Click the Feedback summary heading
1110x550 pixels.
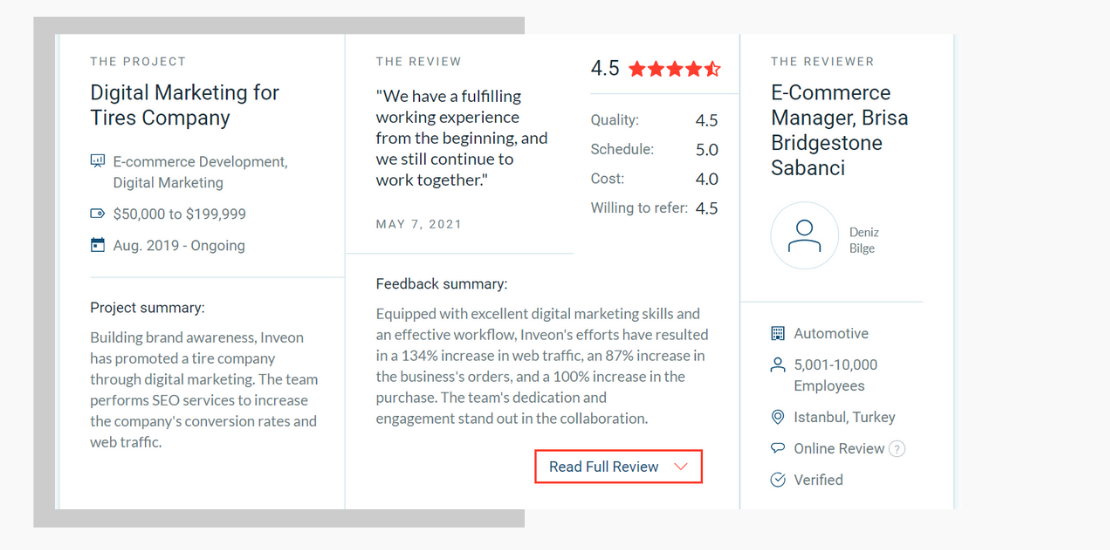tap(442, 284)
